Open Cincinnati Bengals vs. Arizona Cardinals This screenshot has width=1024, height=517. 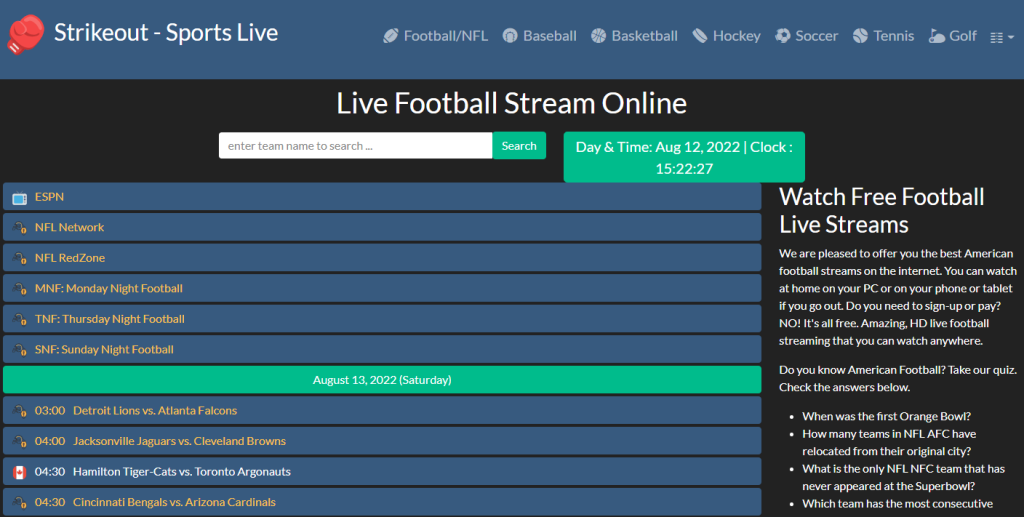click(x=174, y=503)
